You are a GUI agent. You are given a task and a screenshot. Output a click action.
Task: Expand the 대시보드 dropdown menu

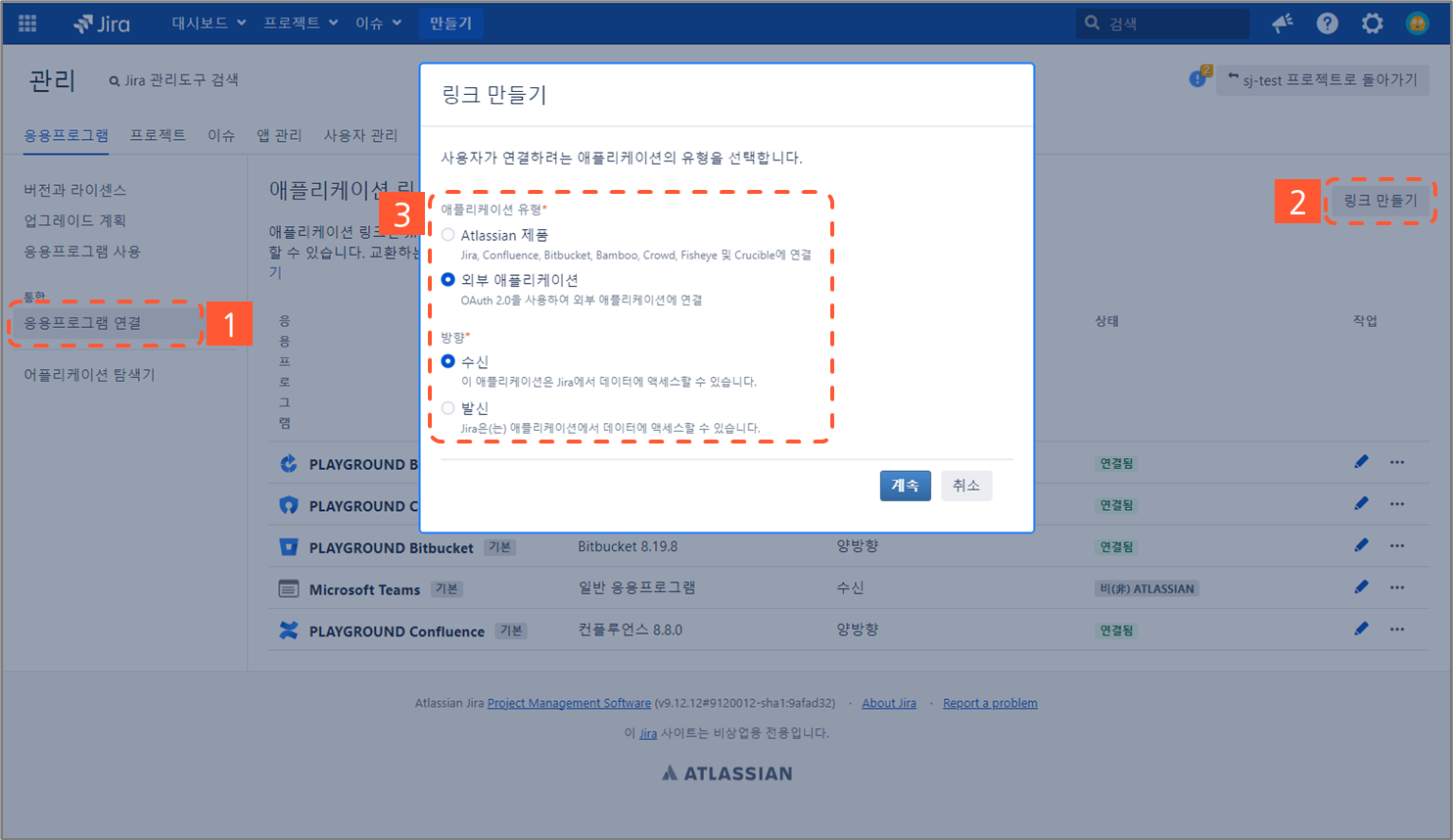[209, 23]
